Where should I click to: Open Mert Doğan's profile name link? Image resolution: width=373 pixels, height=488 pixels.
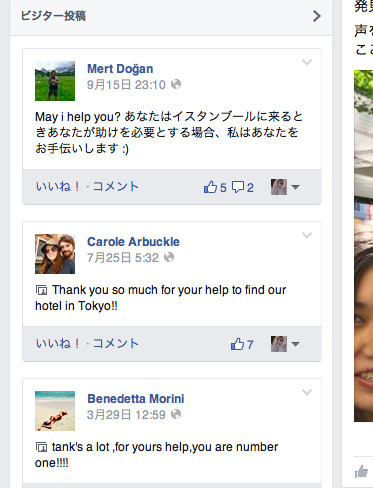(x=120, y=69)
